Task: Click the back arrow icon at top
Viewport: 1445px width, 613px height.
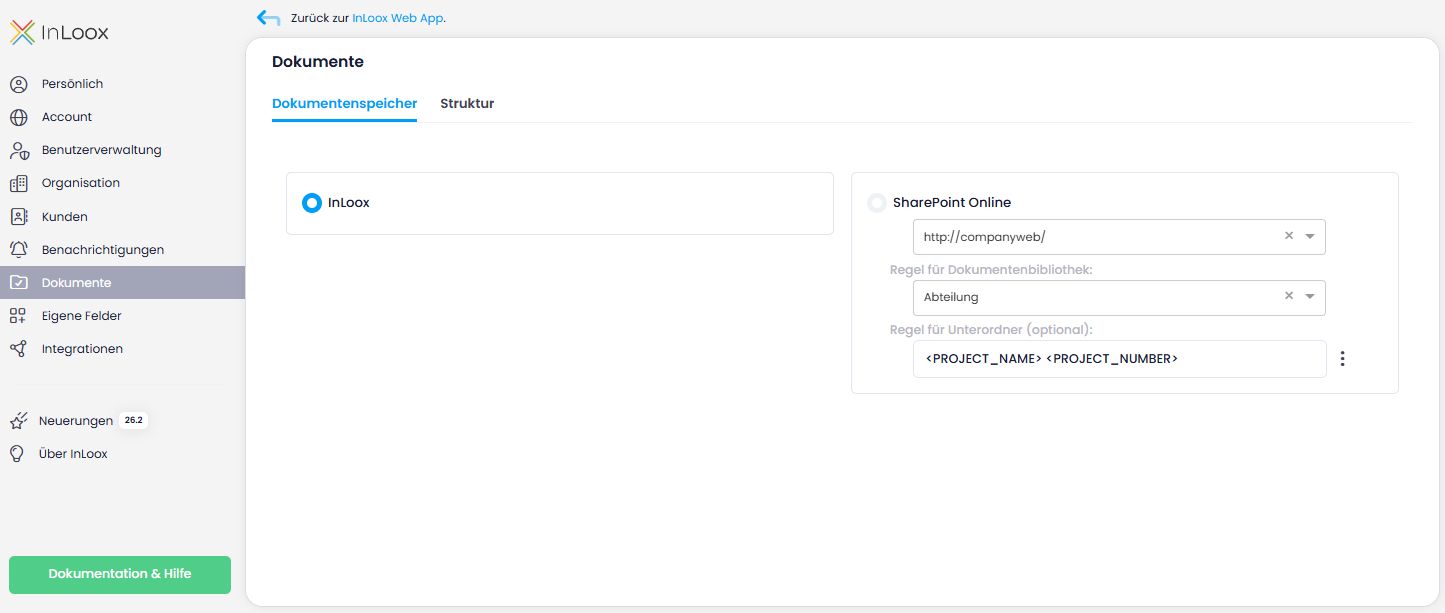Action: (268, 18)
